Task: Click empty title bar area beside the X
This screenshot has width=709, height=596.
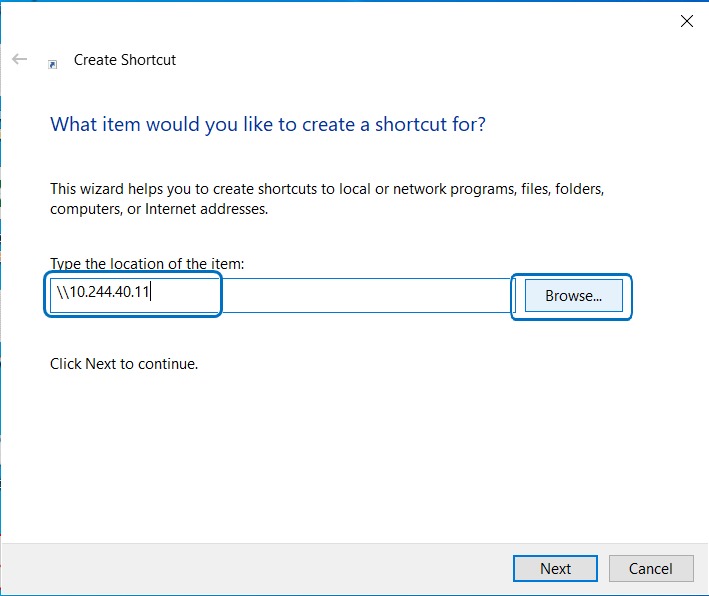Action: pyautogui.click(x=400, y=21)
